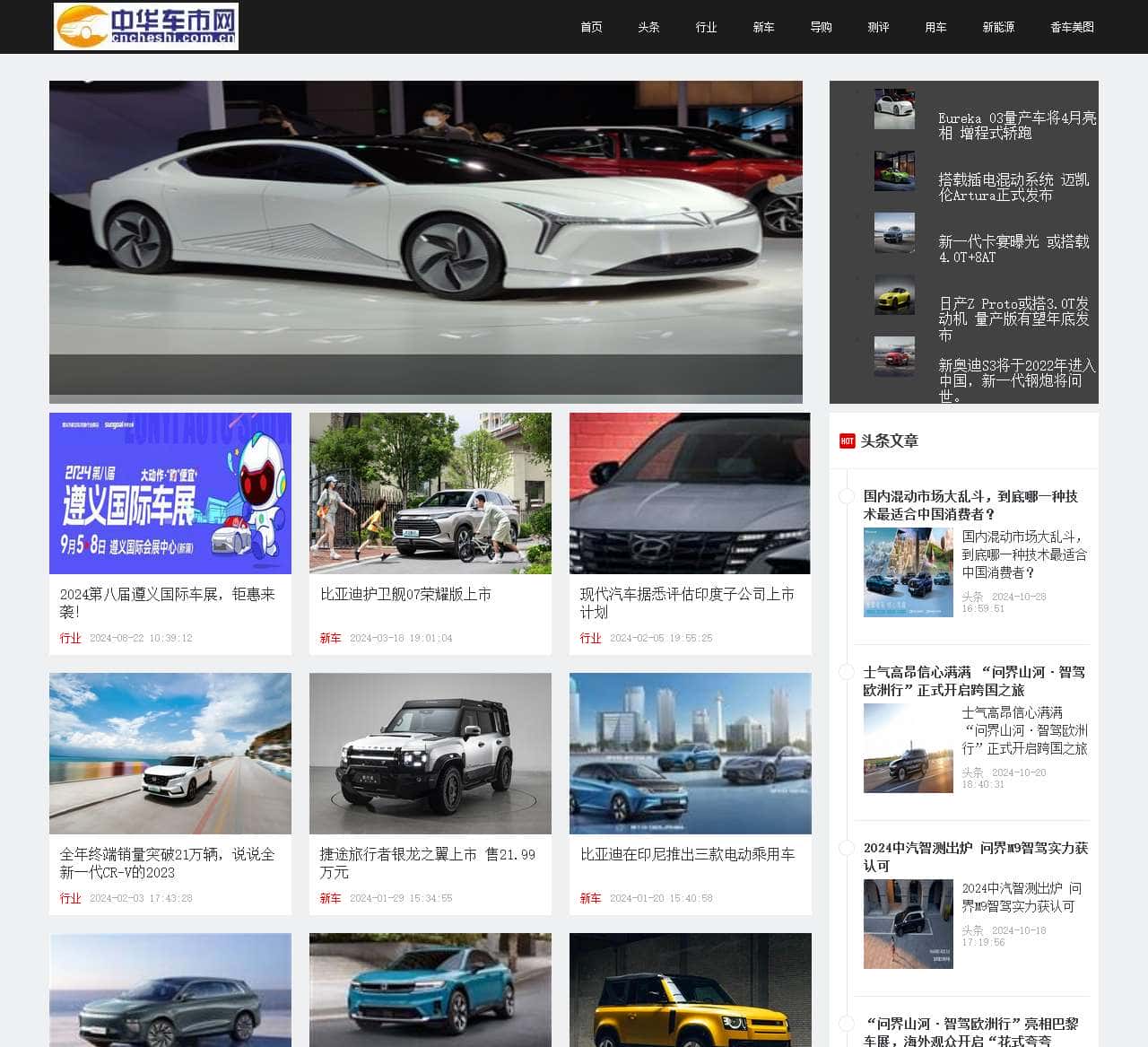Open the large white concept car banner
Viewport: 1148px width, 1047px height.
point(426,242)
